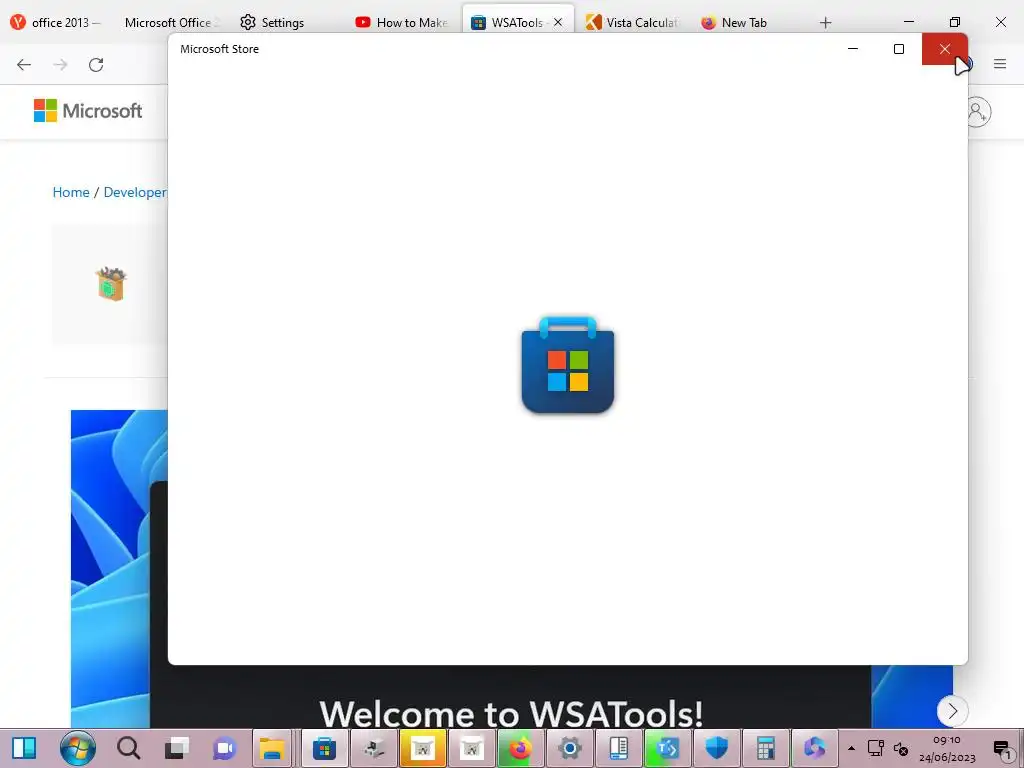Open the notification center icon
The width and height of the screenshot is (1024, 768).
pos(1001,749)
